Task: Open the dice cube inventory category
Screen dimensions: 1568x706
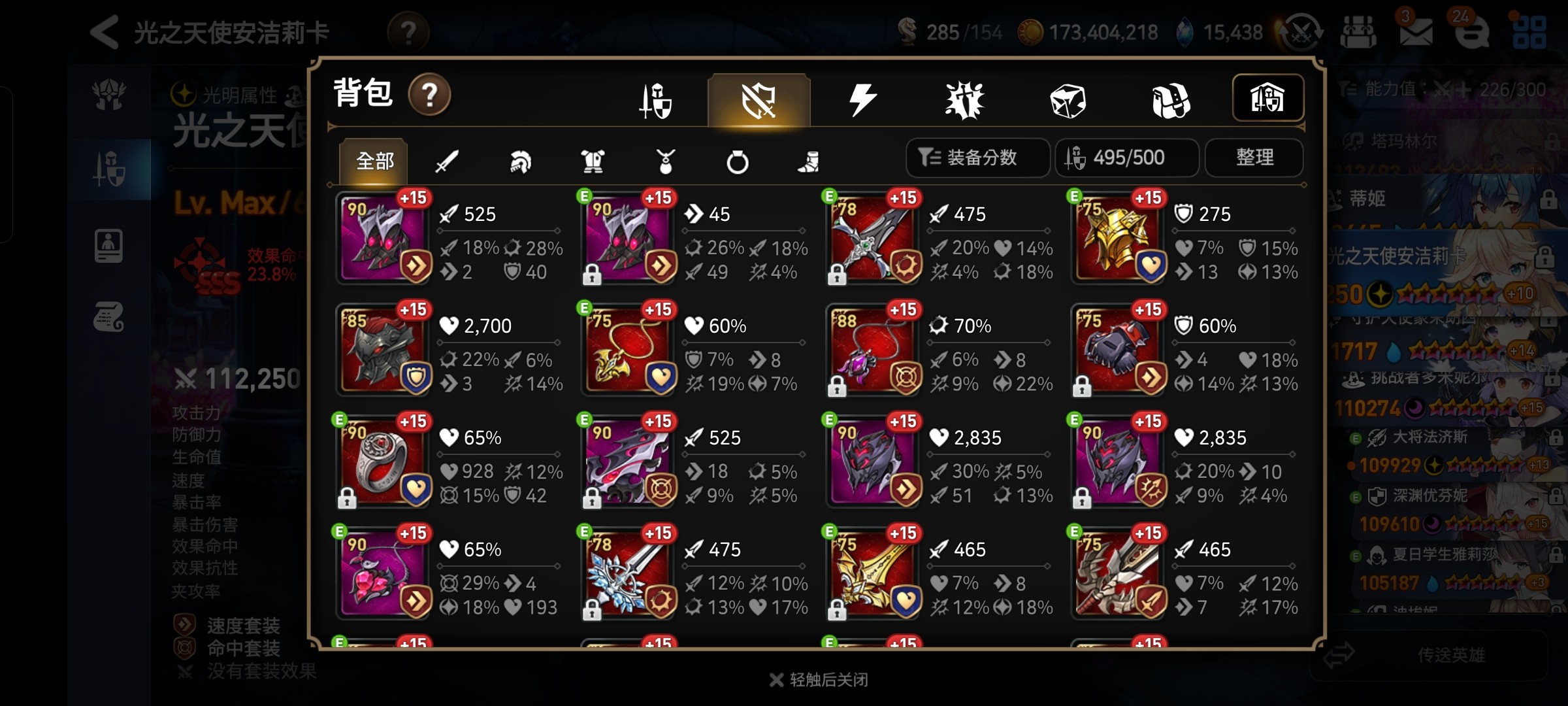Action: (1068, 101)
